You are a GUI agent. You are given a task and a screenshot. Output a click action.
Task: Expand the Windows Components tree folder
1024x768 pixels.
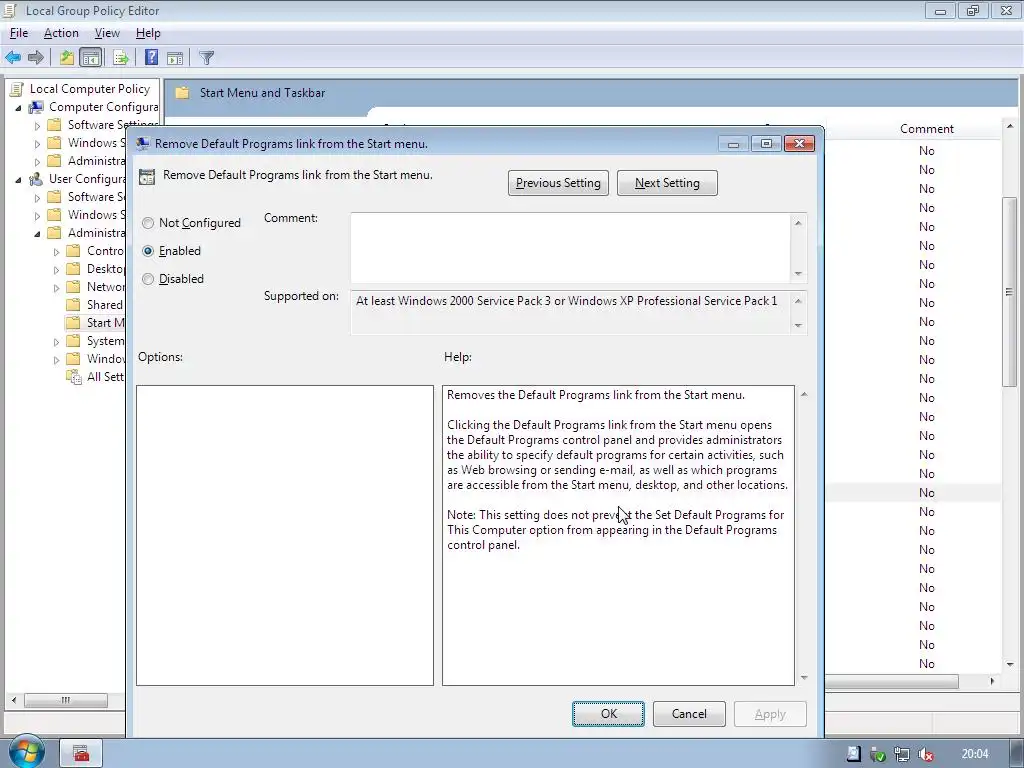(x=56, y=359)
